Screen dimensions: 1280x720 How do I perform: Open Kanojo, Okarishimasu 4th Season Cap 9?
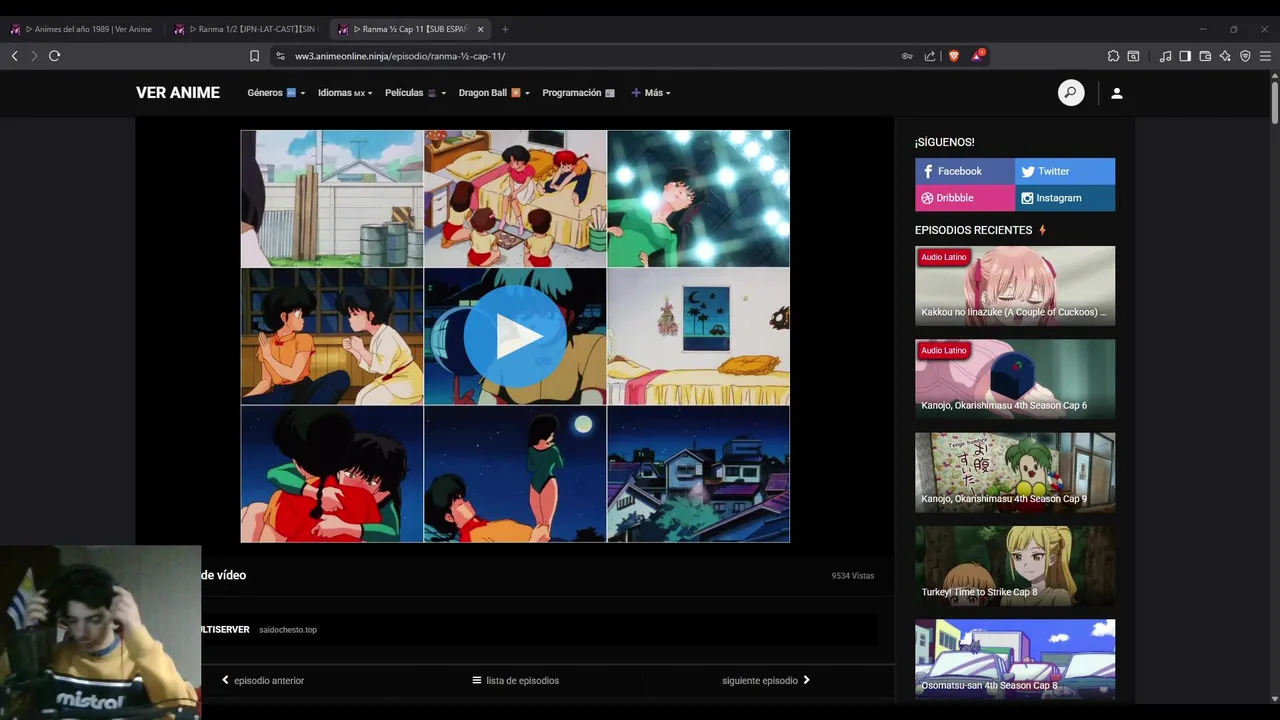pos(1015,472)
